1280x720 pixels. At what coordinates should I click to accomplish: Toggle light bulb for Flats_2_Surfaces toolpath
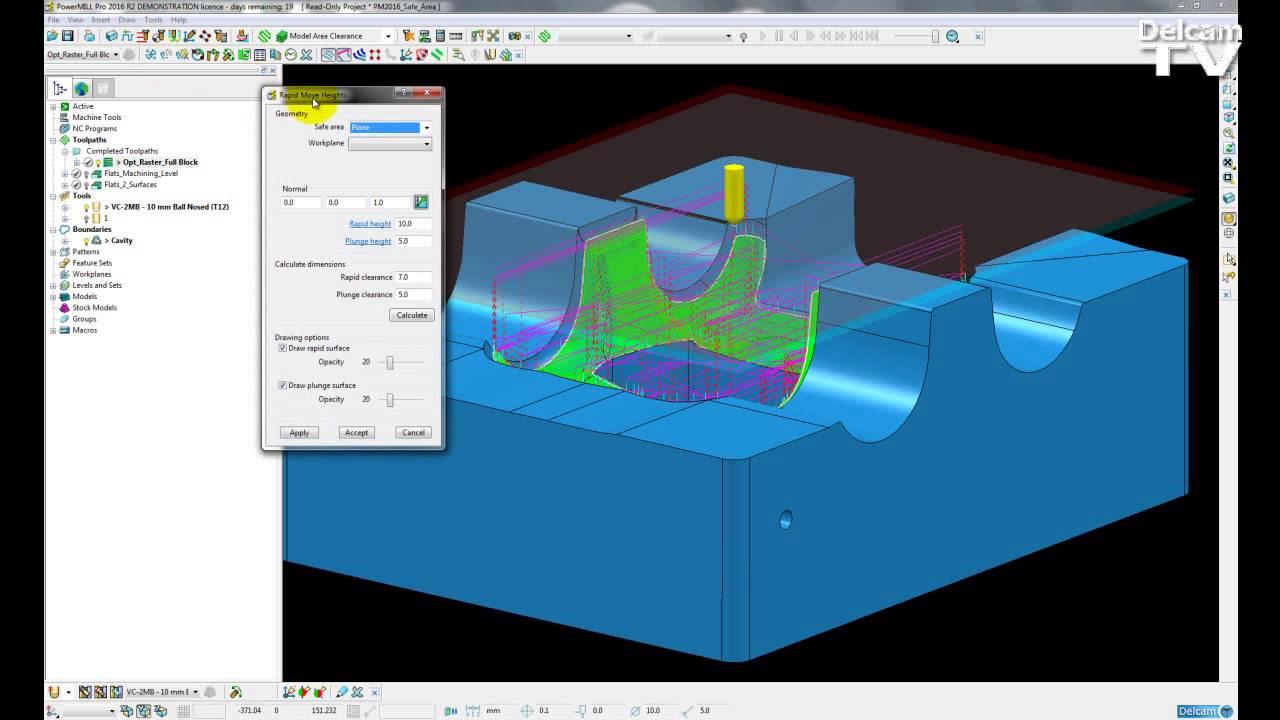(x=86, y=185)
